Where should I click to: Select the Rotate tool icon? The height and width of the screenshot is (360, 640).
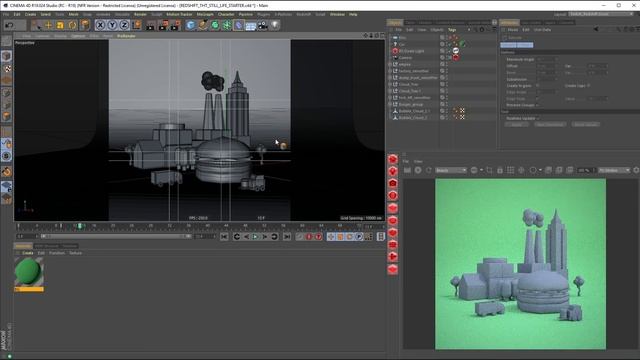pos(72,25)
